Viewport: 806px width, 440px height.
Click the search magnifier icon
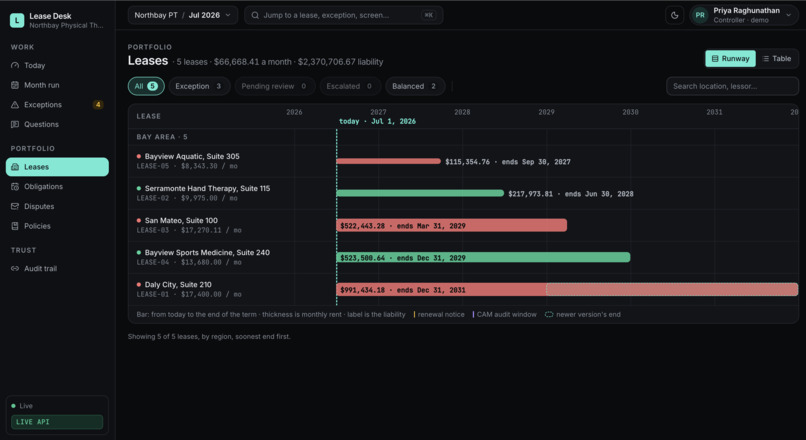[x=255, y=15]
